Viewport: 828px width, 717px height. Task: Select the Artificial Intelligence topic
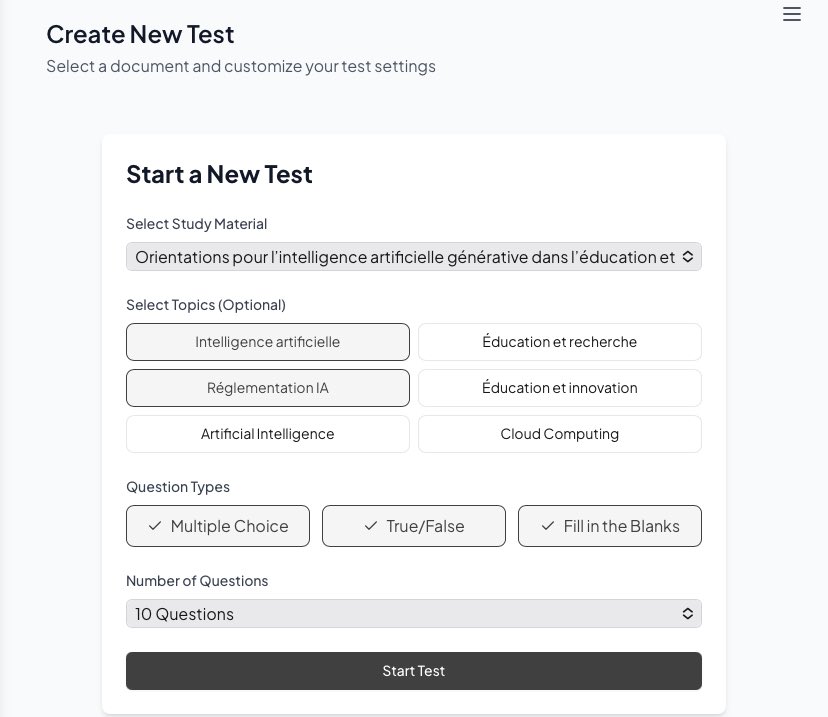268,434
